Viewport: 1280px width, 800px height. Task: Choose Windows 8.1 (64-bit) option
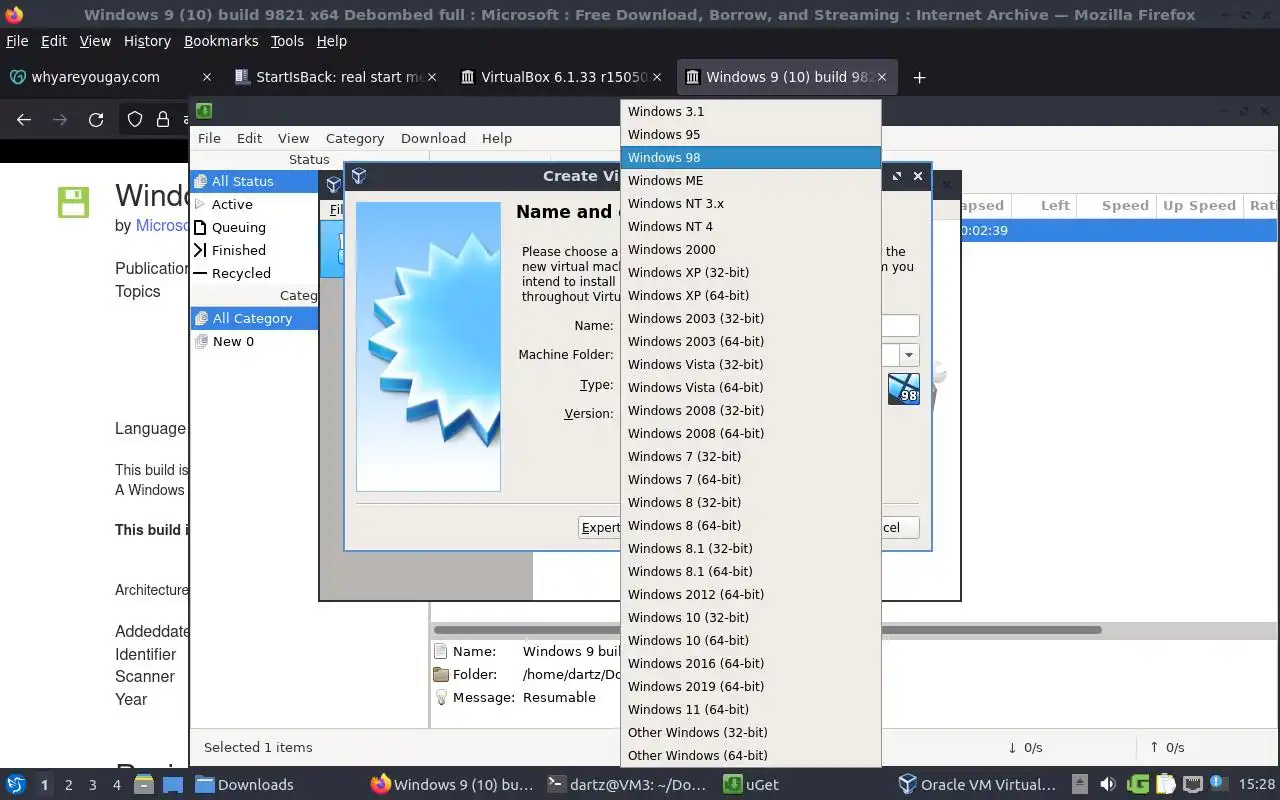tap(750, 571)
